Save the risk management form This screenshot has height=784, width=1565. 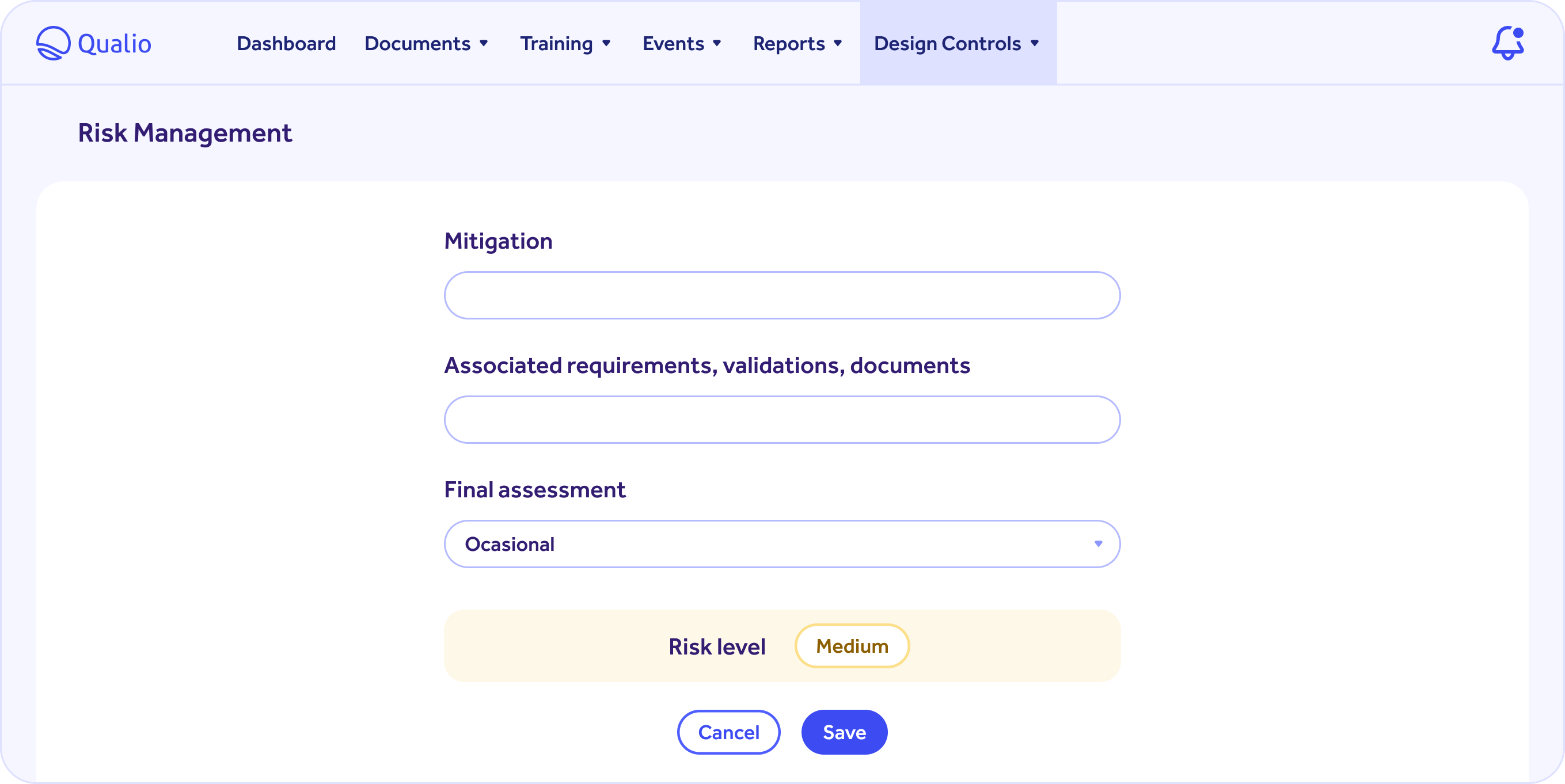(844, 732)
